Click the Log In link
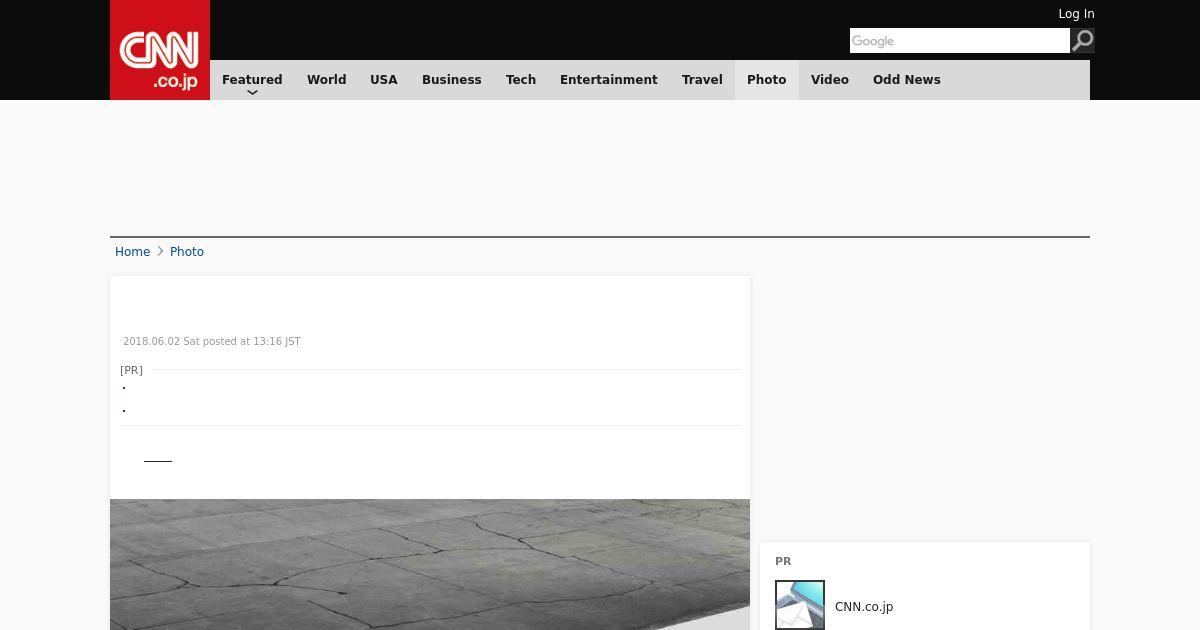1200x630 pixels. pyautogui.click(x=1076, y=14)
